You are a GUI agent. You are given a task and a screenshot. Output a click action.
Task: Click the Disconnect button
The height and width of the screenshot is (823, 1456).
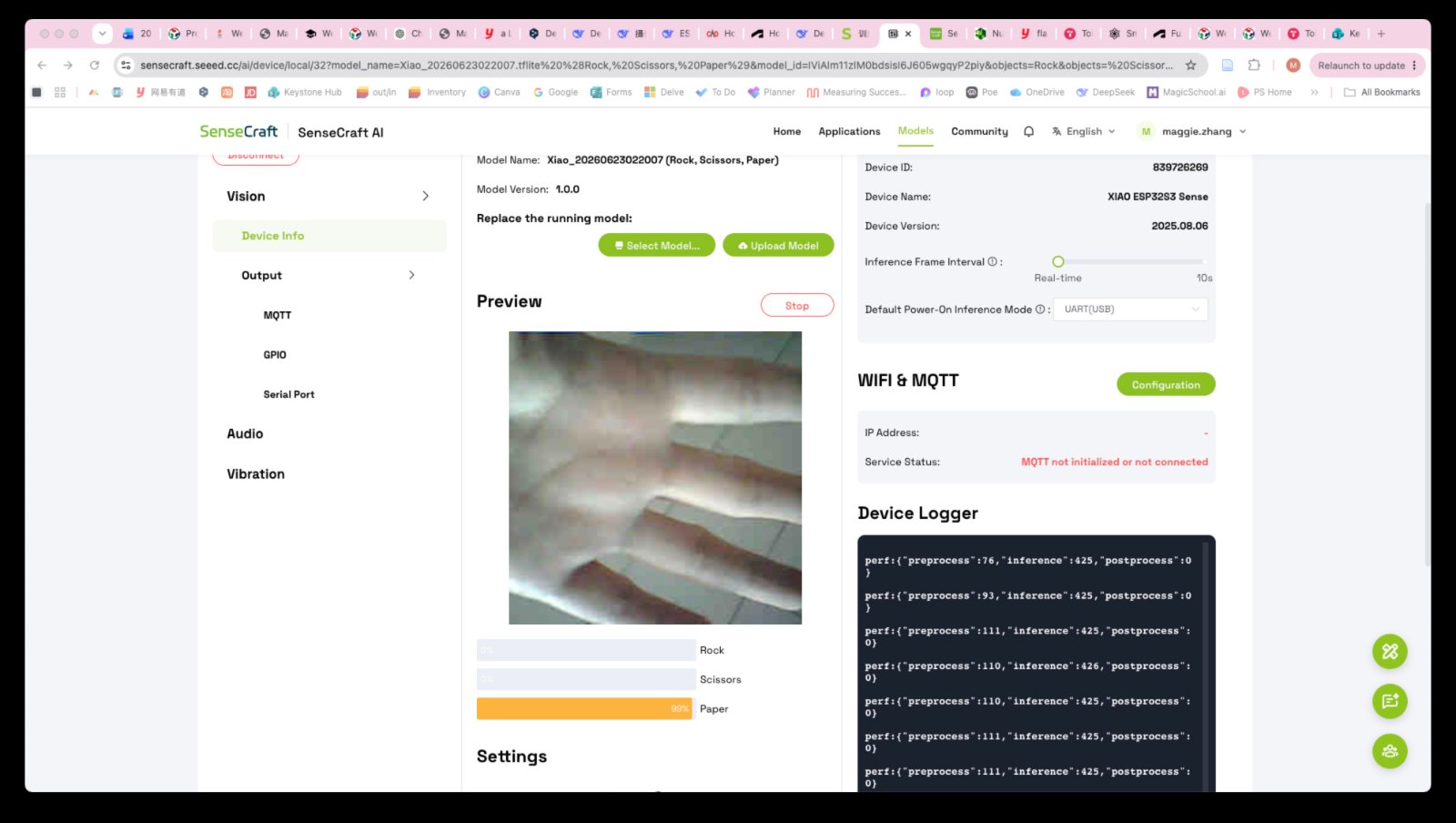point(256,158)
